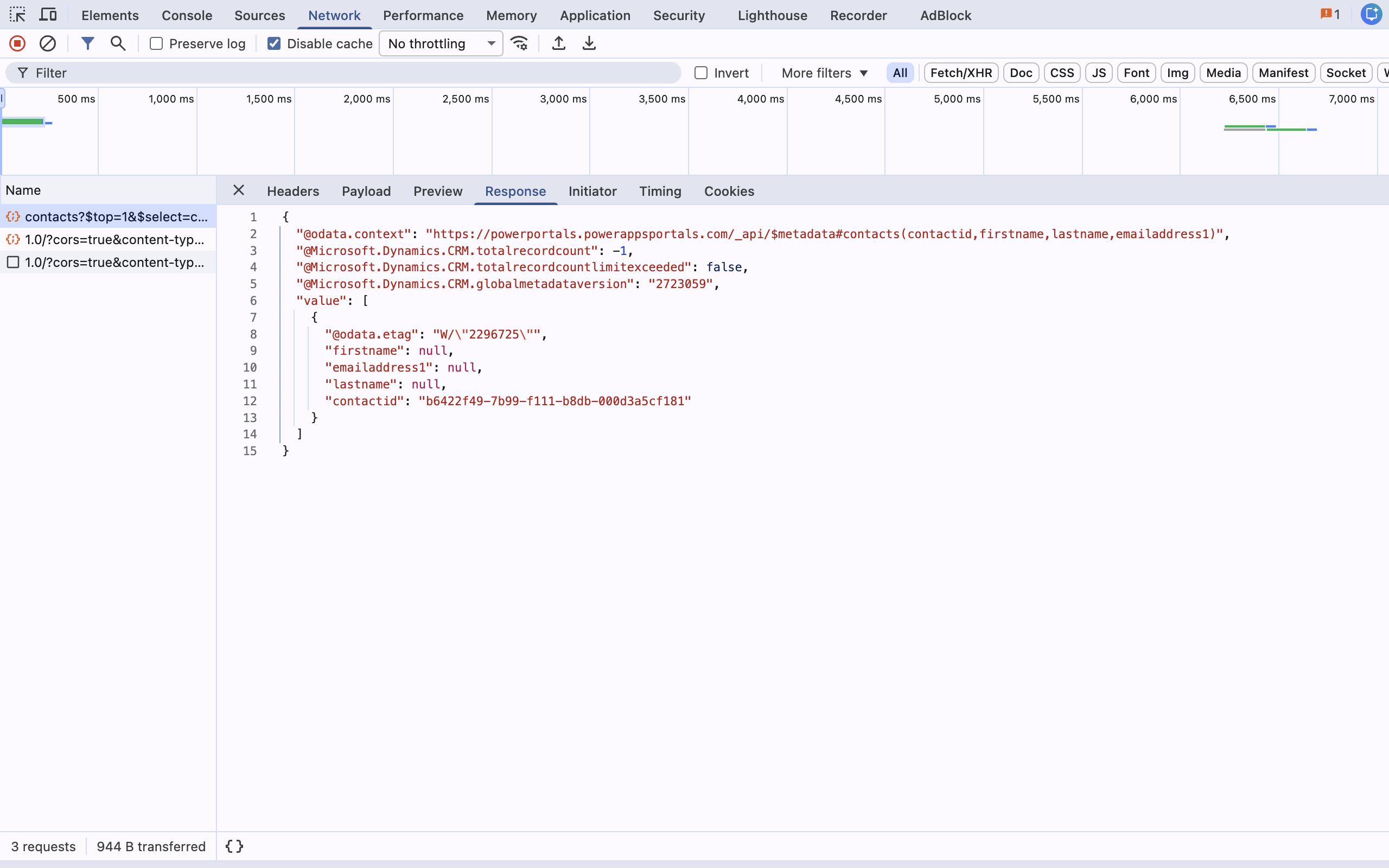Select the 1.0/?cors request with braces icon
This screenshot has height=868, width=1389.
[108, 239]
